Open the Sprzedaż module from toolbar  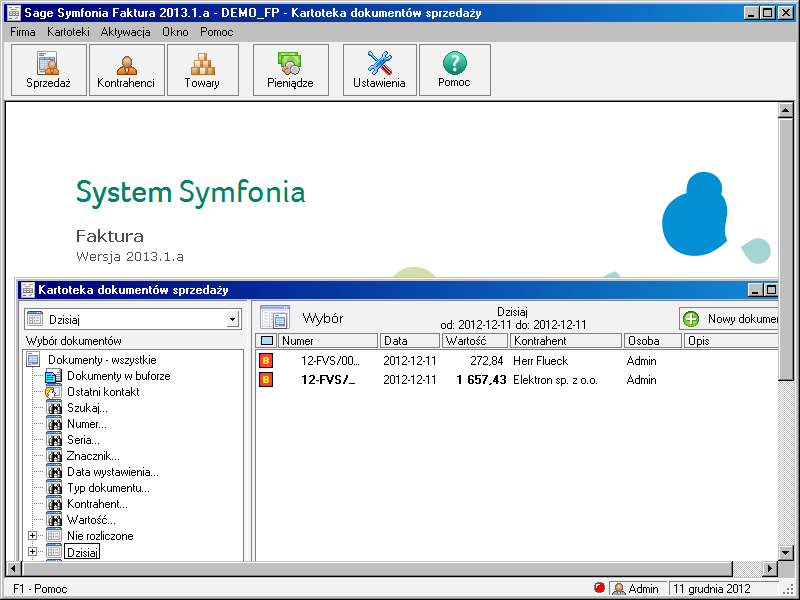48,70
